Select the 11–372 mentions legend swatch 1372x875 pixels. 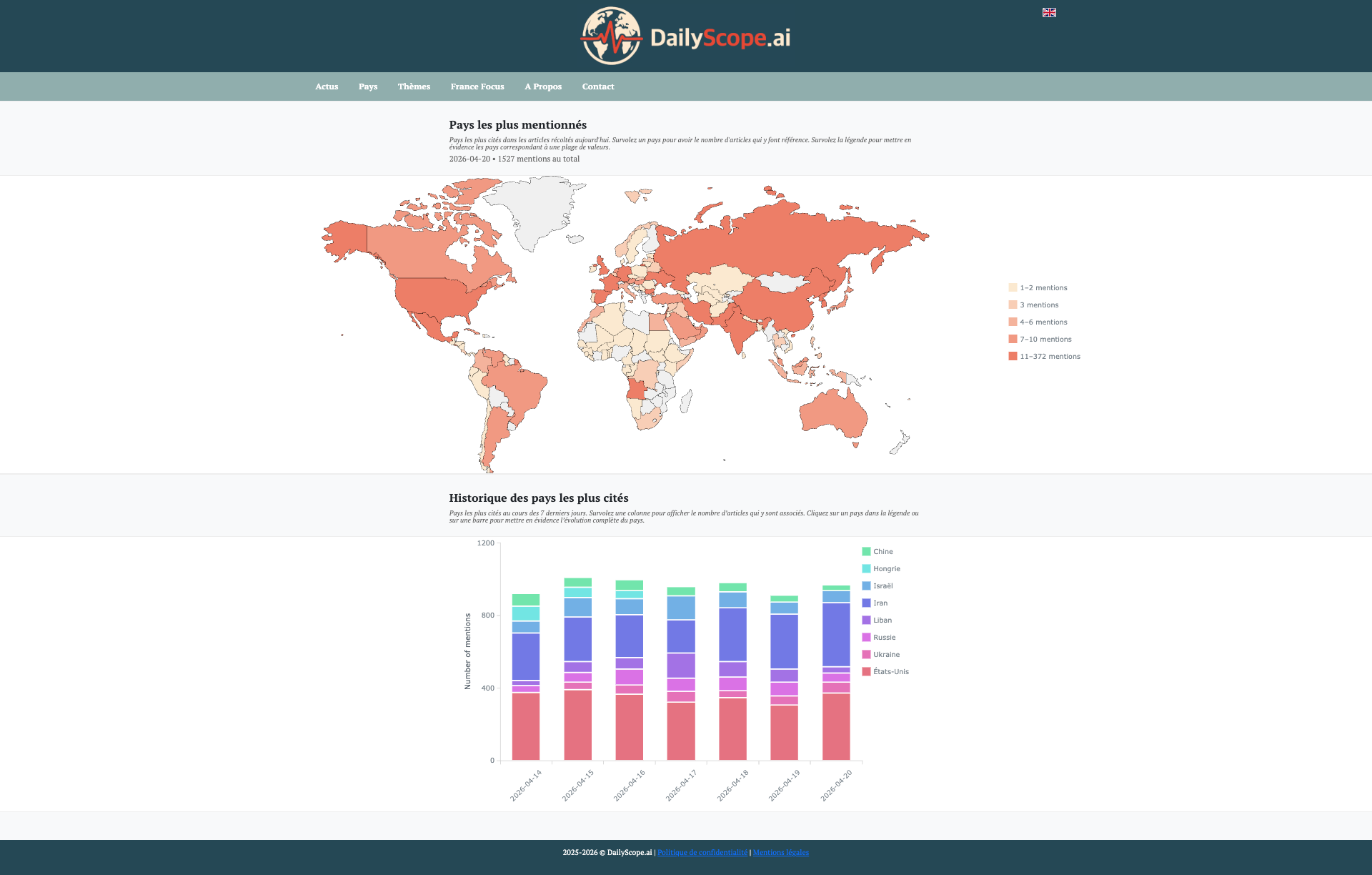tap(1013, 356)
